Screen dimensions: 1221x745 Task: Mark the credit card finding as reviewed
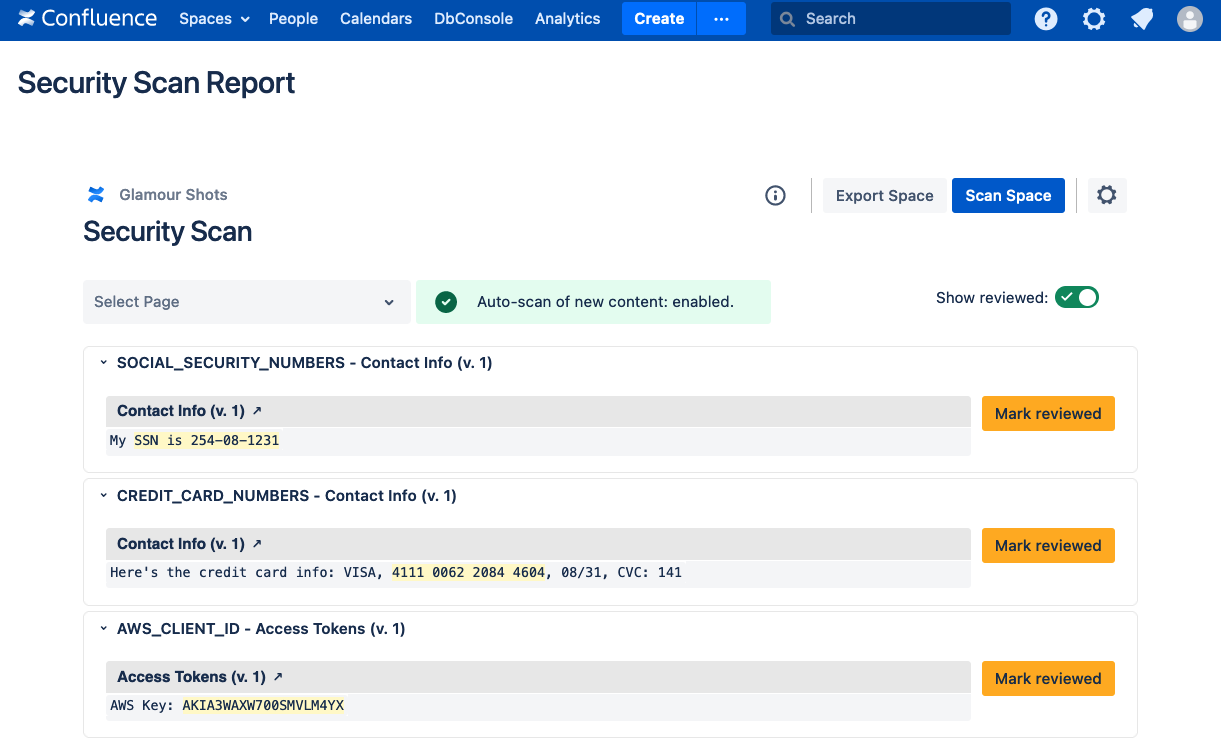(1047, 546)
